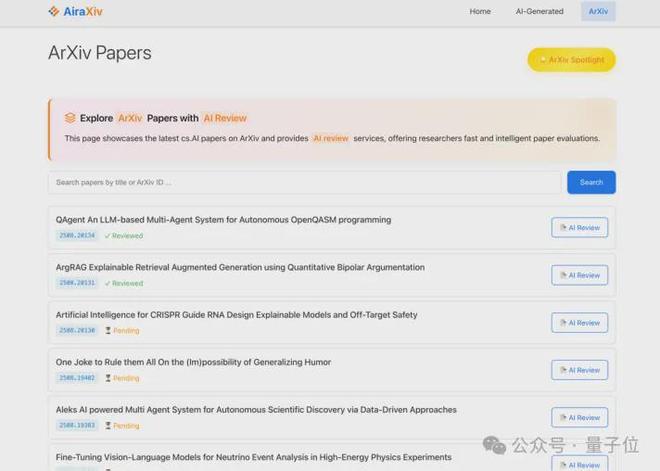Open the AI-Generated navigation item
The height and width of the screenshot is (471, 660).
coord(539,11)
